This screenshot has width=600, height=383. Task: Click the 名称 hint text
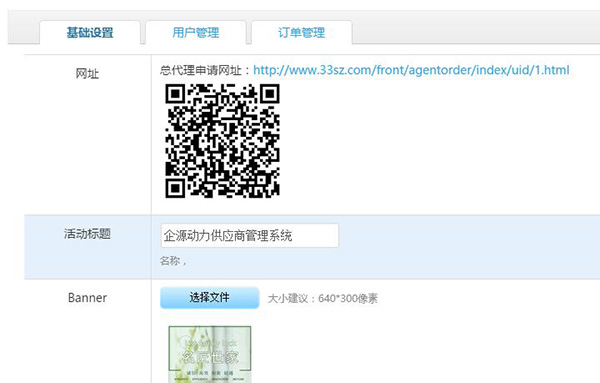tap(173, 261)
